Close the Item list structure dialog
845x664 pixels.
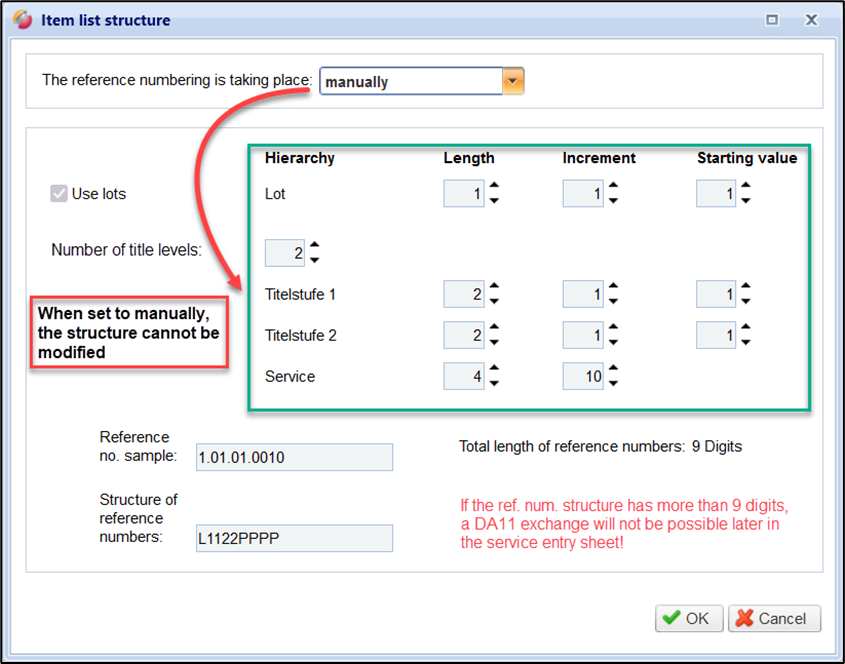(x=811, y=19)
